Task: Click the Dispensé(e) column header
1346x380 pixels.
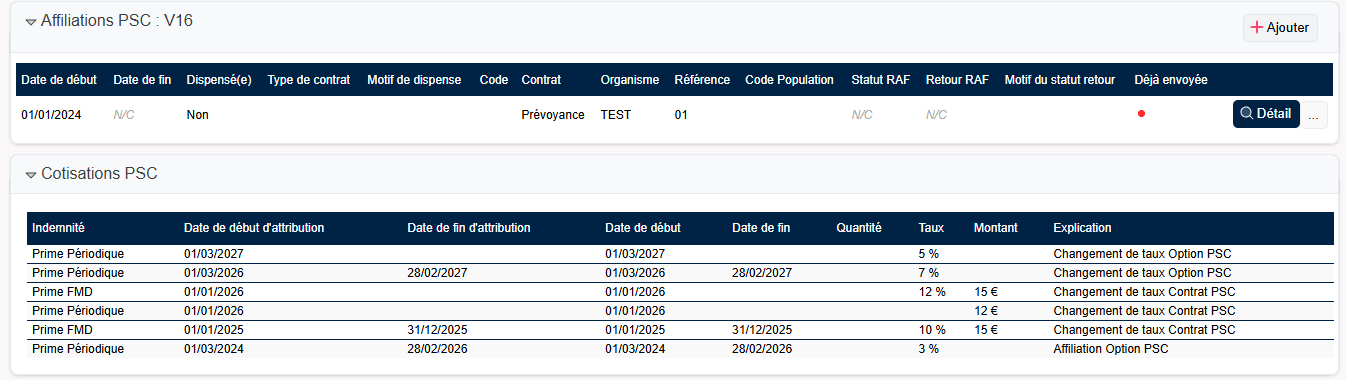Action: pyautogui.click(x=219, y=80)
